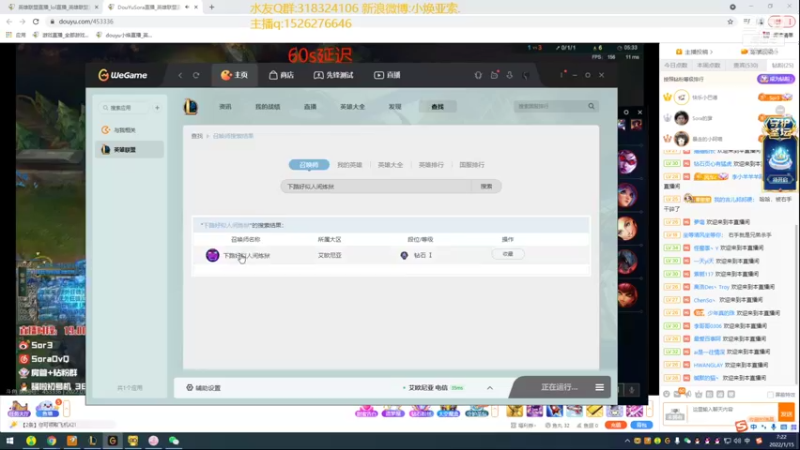Open summoner 下路好似人间炼狱 from the results
This screenshot has width=800, height=450.
coord(246,256)
